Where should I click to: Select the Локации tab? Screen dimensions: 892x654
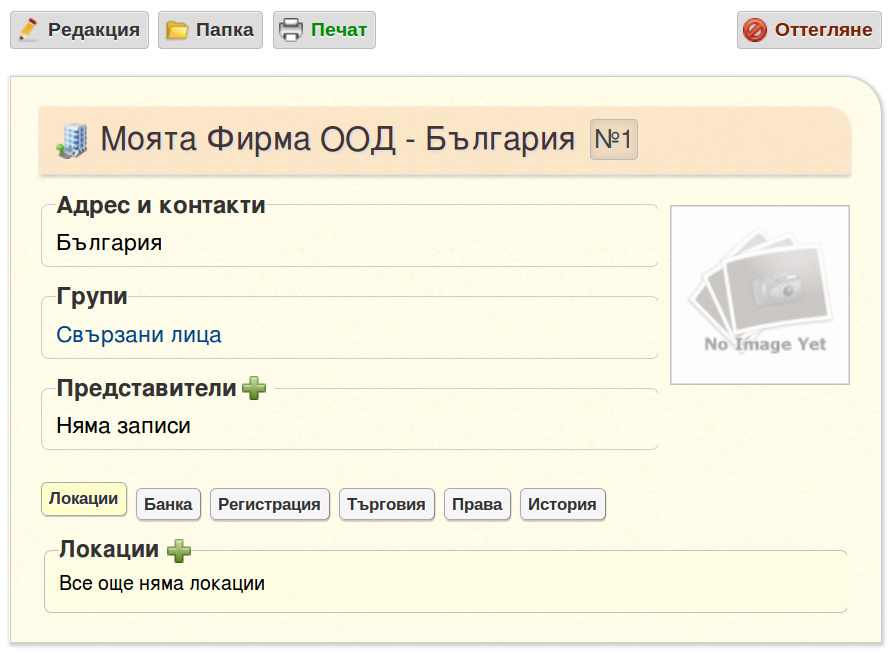pyautogui.click(x=84, y=499)
